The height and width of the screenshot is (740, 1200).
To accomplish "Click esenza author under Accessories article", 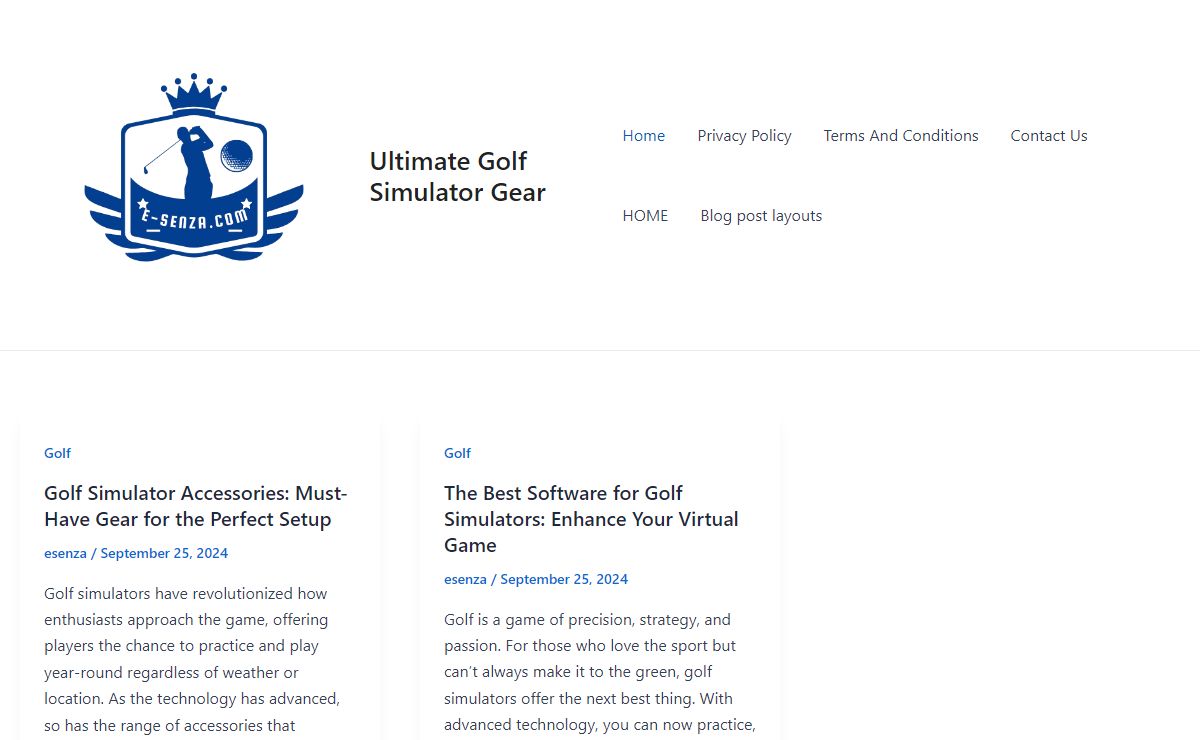I will coord(65,553).
